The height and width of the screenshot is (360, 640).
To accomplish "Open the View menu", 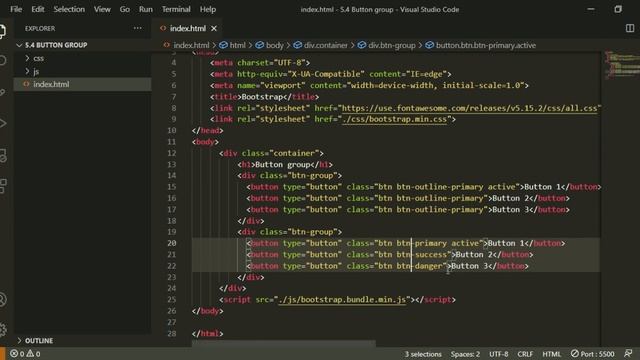I will (102, 9).
